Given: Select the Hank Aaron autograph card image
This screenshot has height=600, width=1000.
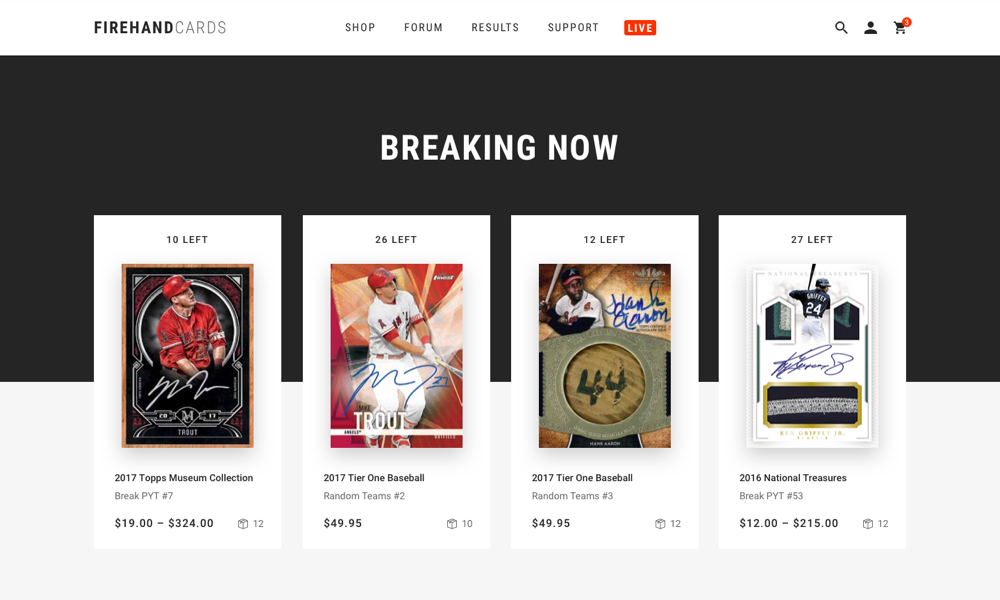Looking at the screenshot, I should tap(605, 356).
